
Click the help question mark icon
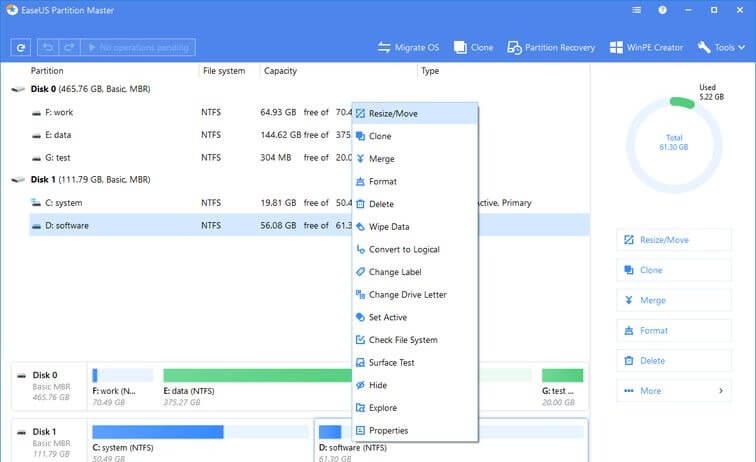(x=662, y=10)
